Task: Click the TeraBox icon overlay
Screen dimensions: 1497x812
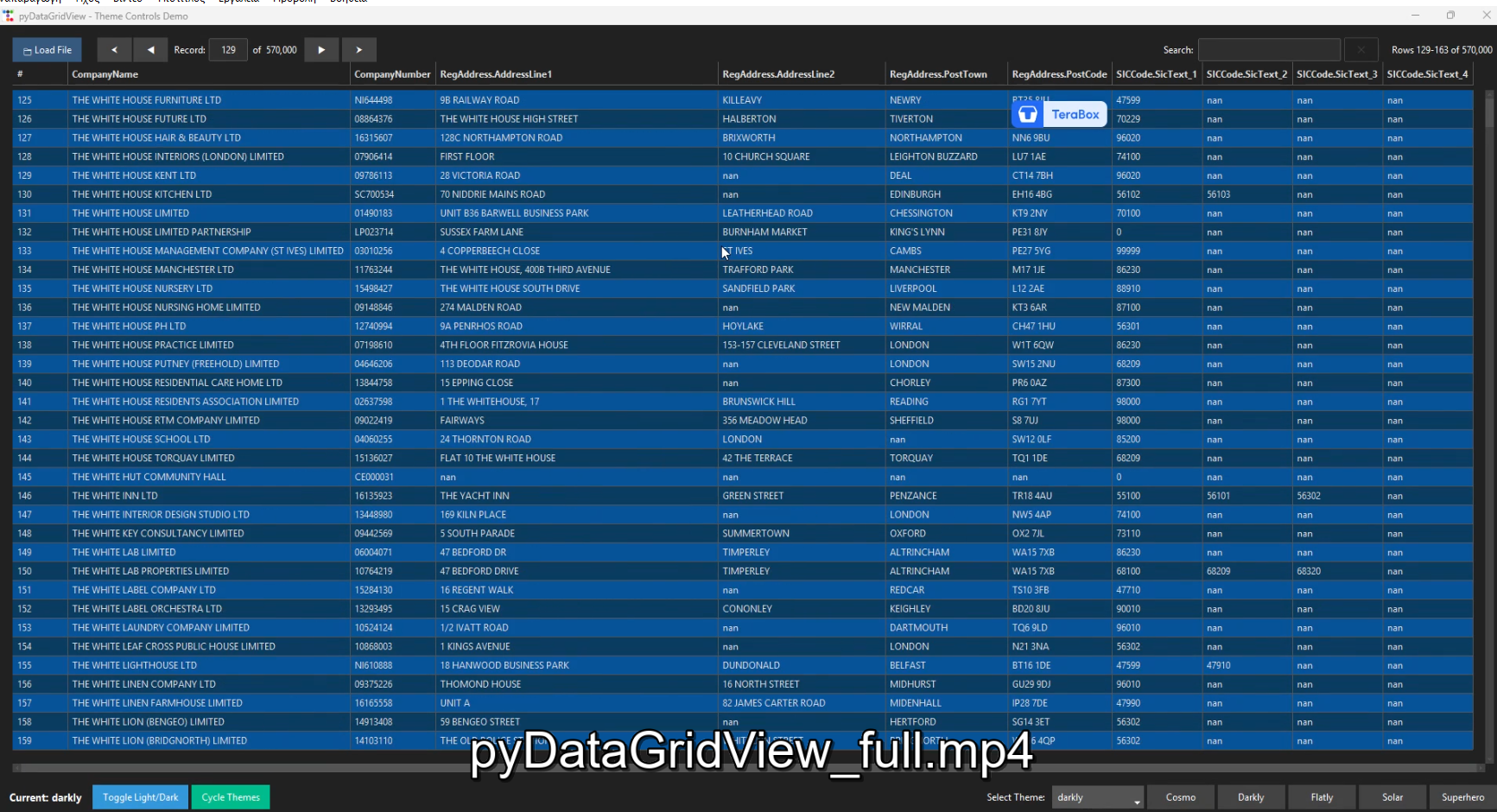Action: click(1028, 113)
